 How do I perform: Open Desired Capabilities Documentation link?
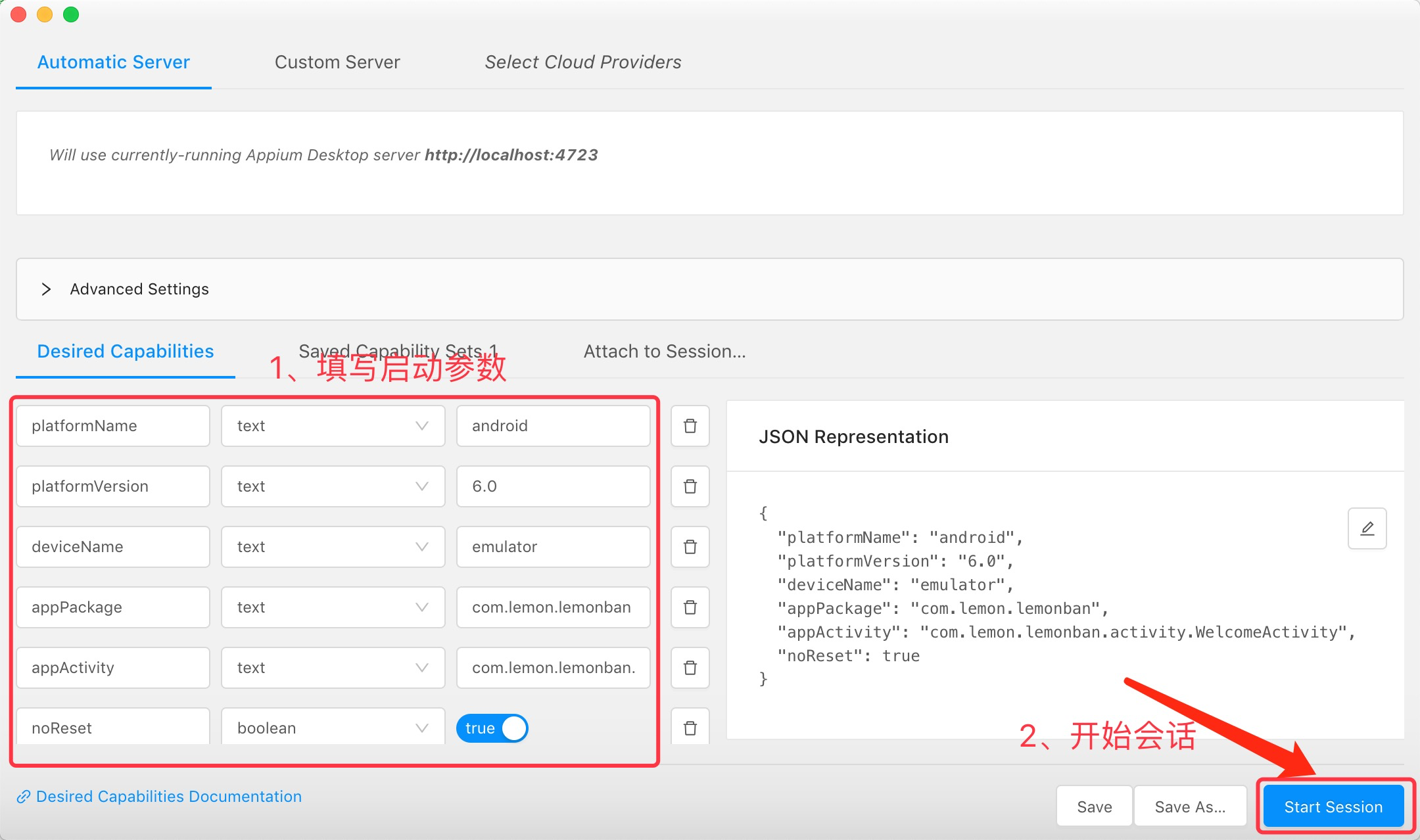169,797
